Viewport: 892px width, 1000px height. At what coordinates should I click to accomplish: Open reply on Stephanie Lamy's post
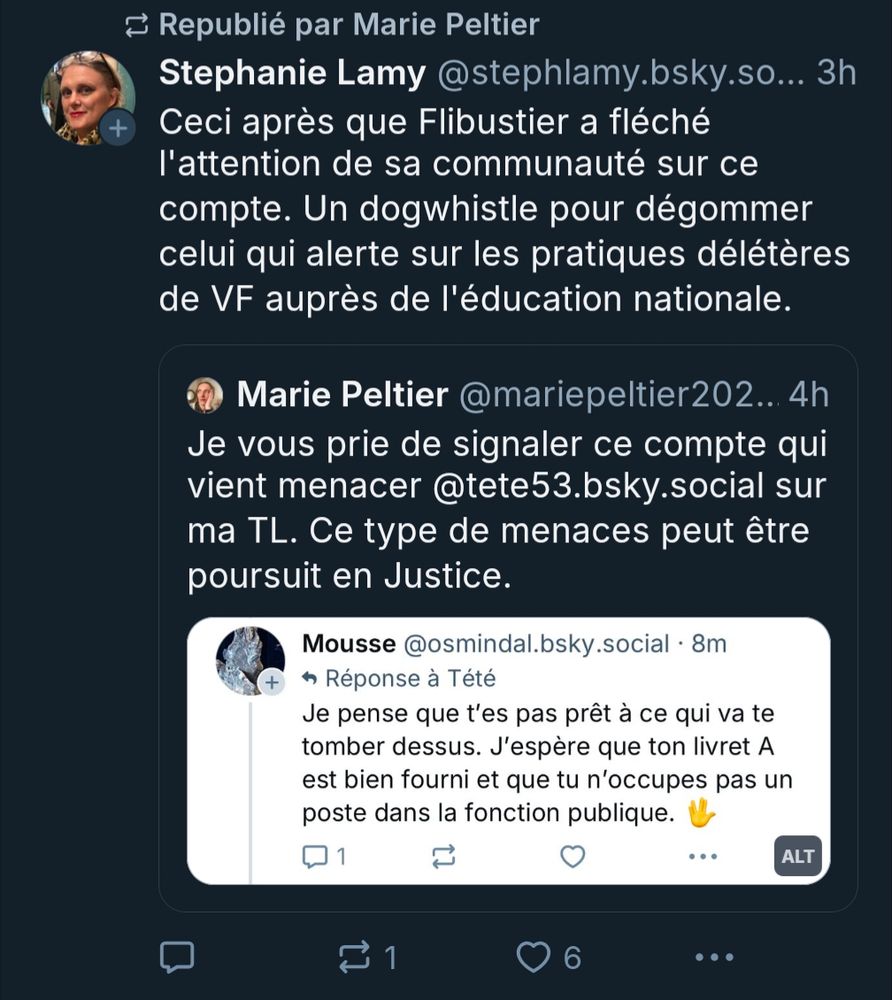pos(177,957)
